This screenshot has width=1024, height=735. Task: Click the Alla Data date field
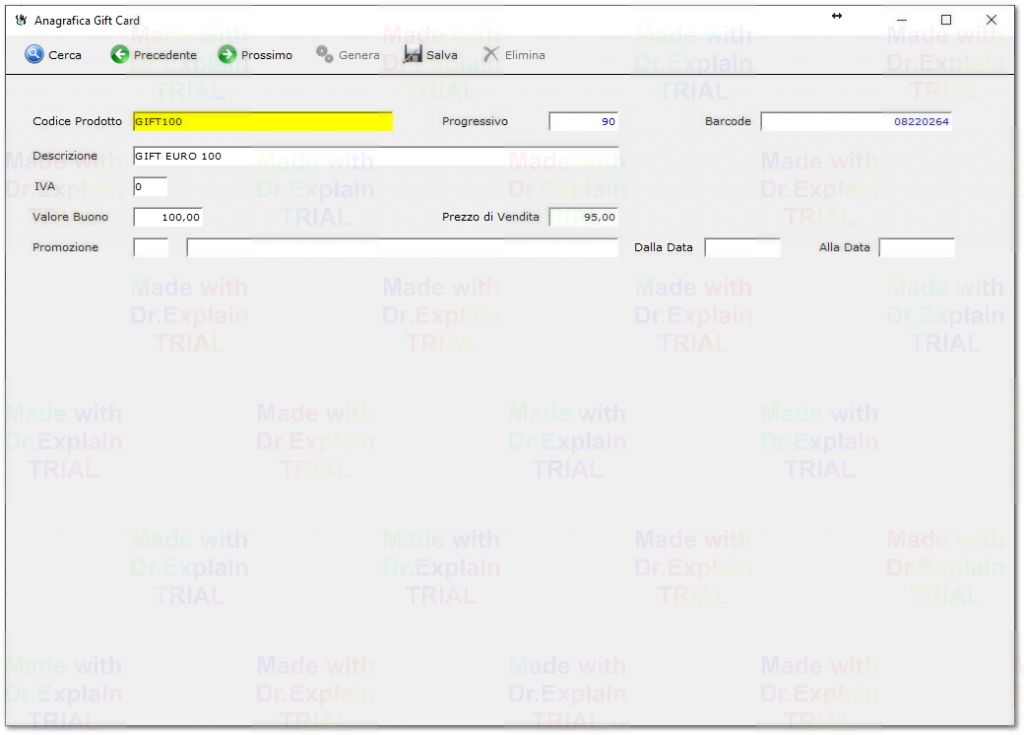coord(916,247)
